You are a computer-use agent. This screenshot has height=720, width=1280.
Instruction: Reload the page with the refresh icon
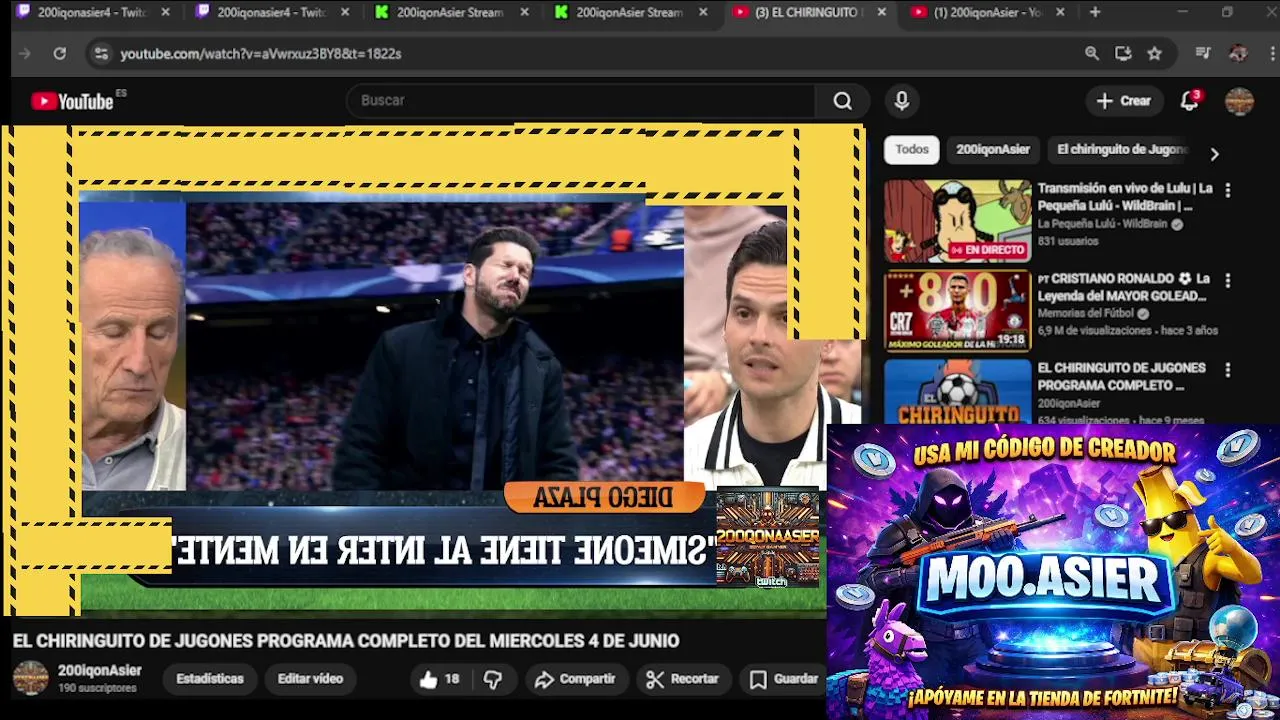(x=60, y=54)
